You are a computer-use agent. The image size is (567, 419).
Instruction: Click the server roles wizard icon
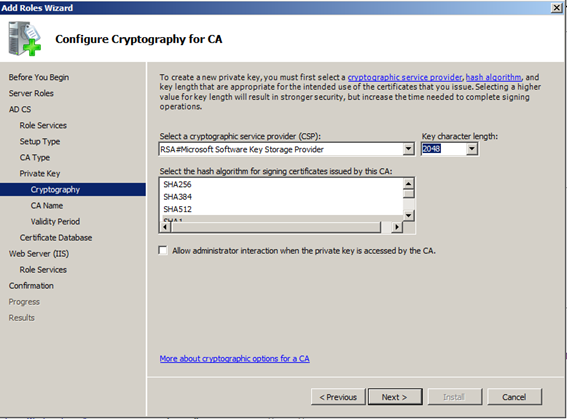point(25,39)
